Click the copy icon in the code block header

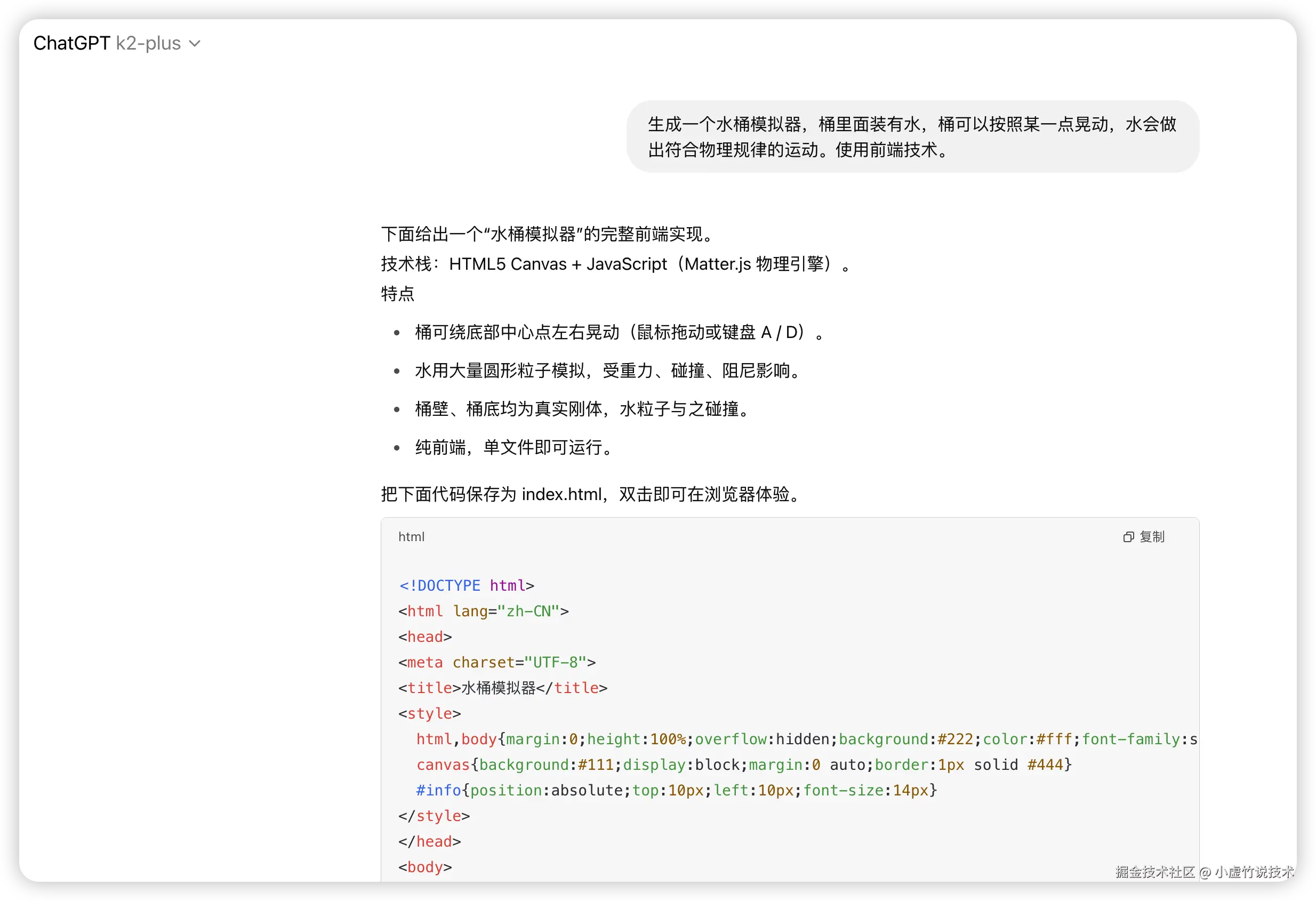click(x=1129, y=537)
